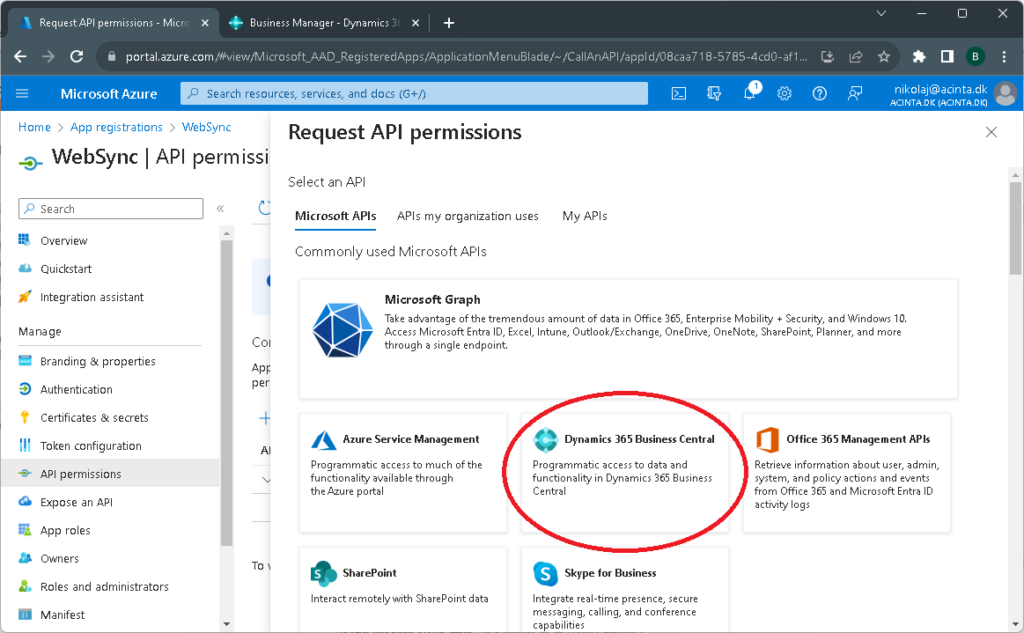The height and width of the screenshot is (633, 1024).
Task: Switch to APIs my organization uses
Action: click(x=466, y=215)
